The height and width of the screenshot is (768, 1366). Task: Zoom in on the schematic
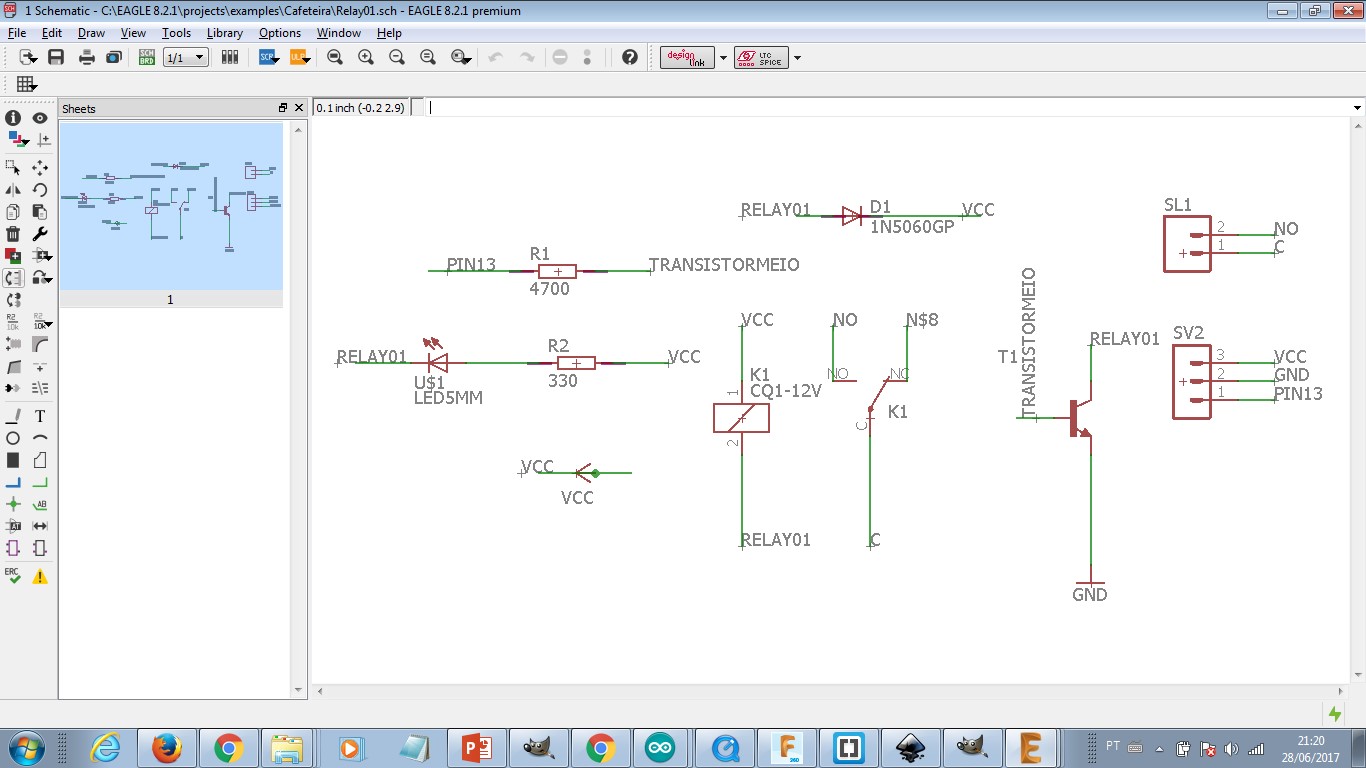coord(366,57)
